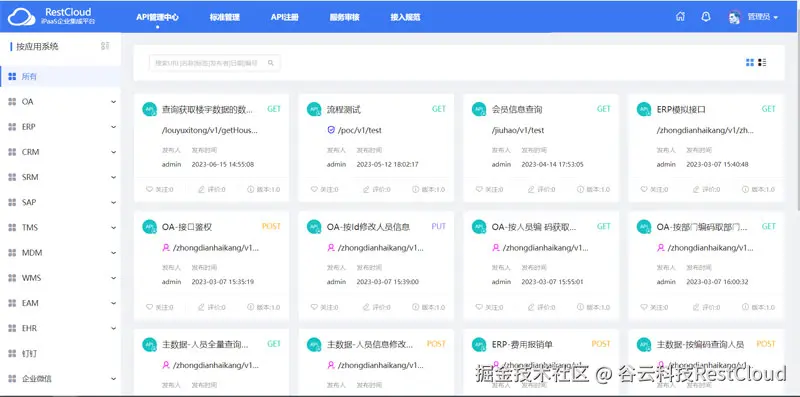
Task: Expand the ERP category chevron
Action: 113,127
